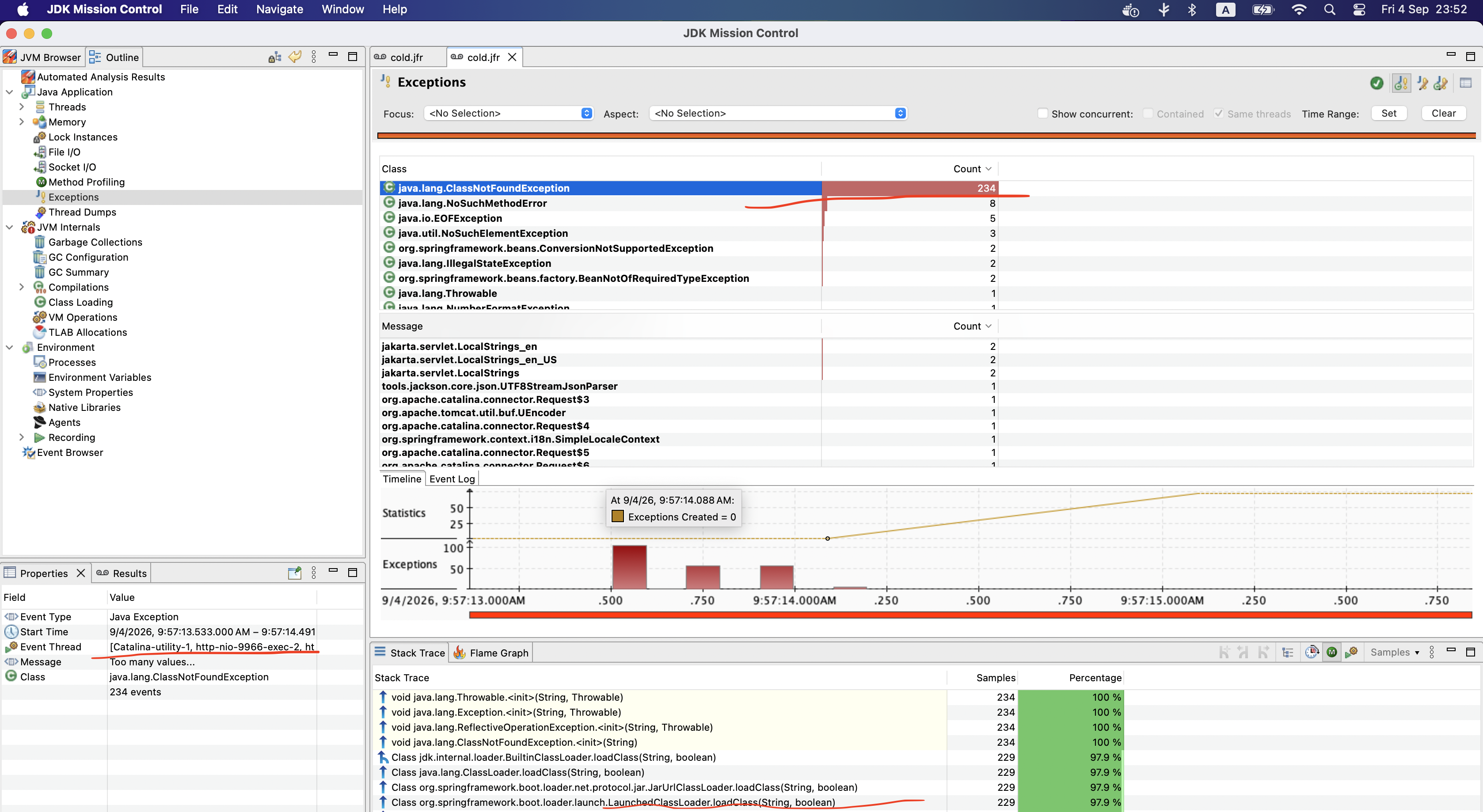Click the Bluetooth icon in menu bar
Screen dimensions: 1483x812
click(x=1192, y=9)
